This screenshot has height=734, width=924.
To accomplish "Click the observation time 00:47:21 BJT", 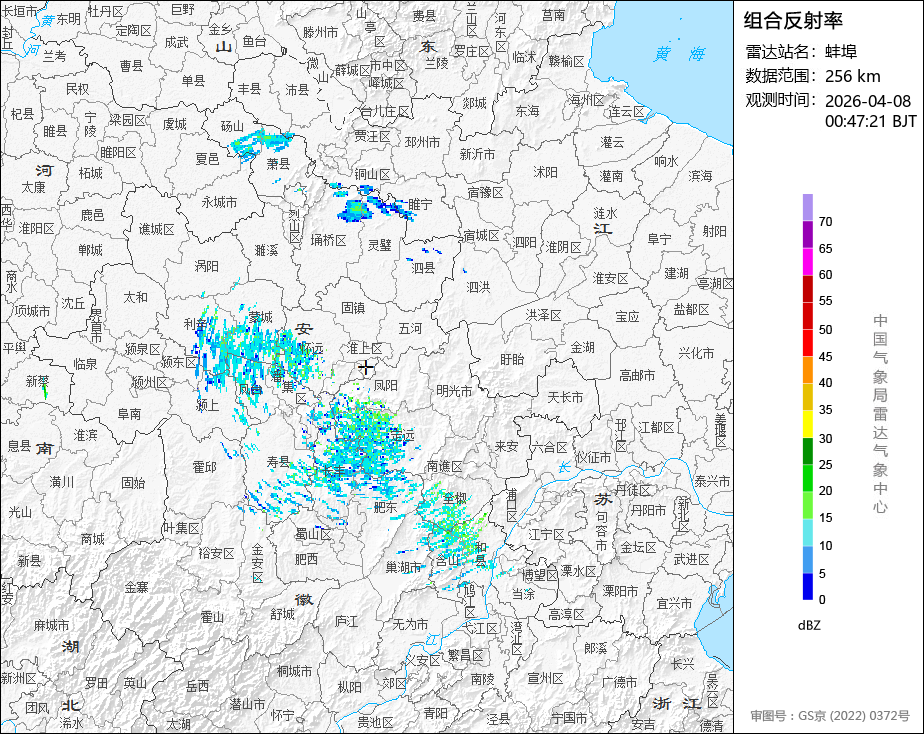I will 871,121.
